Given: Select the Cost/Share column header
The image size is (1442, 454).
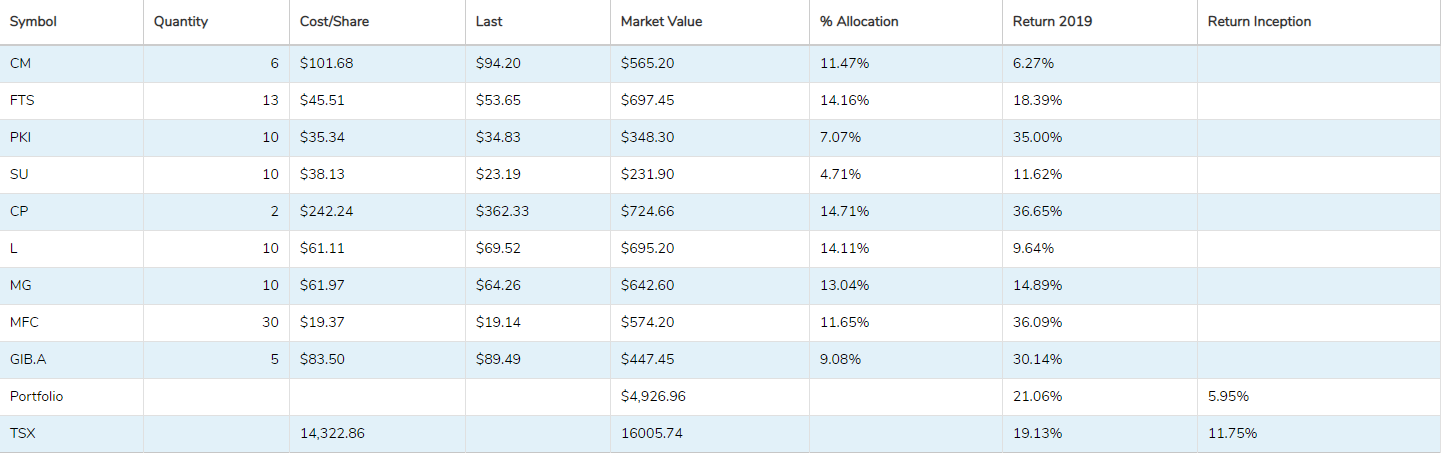Looking at the screenshot, I should (x=334, y=22).
